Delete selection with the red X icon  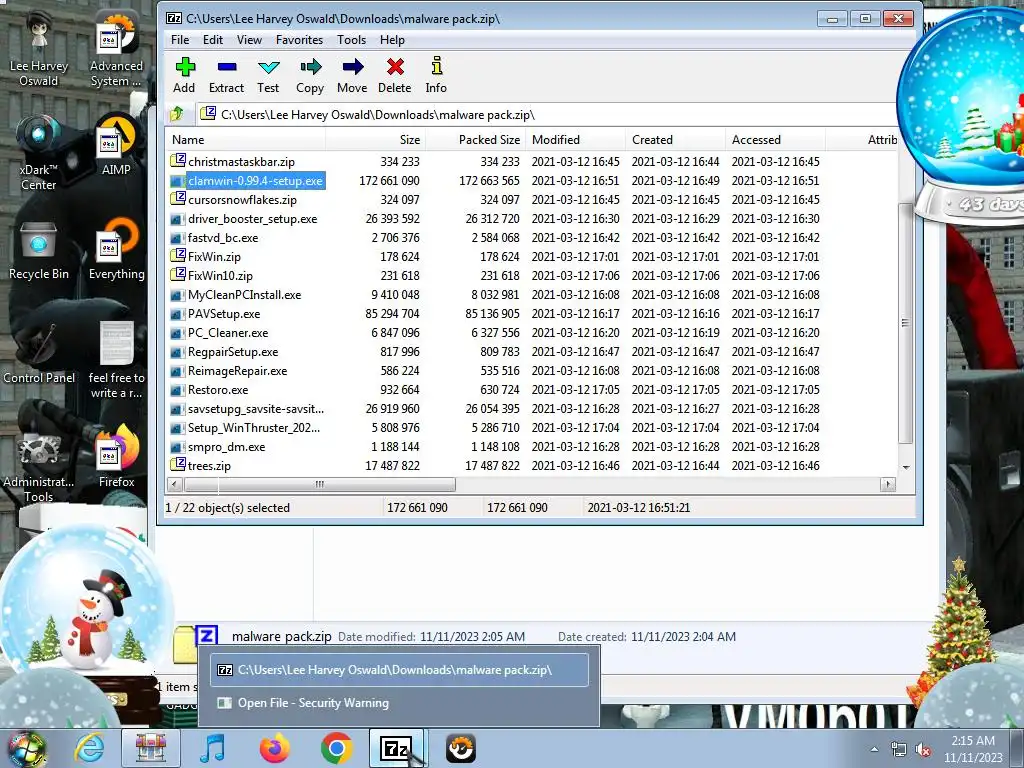click(394, 75)
